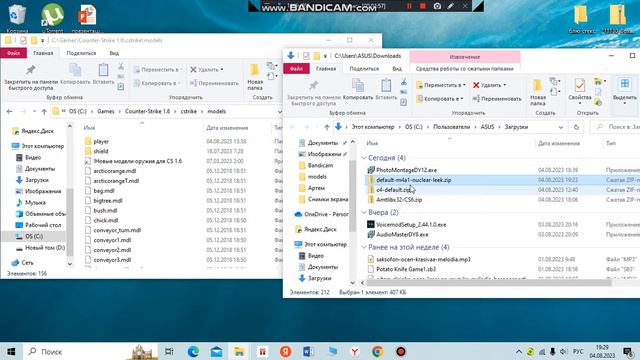The width and height of the screenshot is (640, 360).
Task: Click the volume icon in system tray
Action: pos(564,351)
